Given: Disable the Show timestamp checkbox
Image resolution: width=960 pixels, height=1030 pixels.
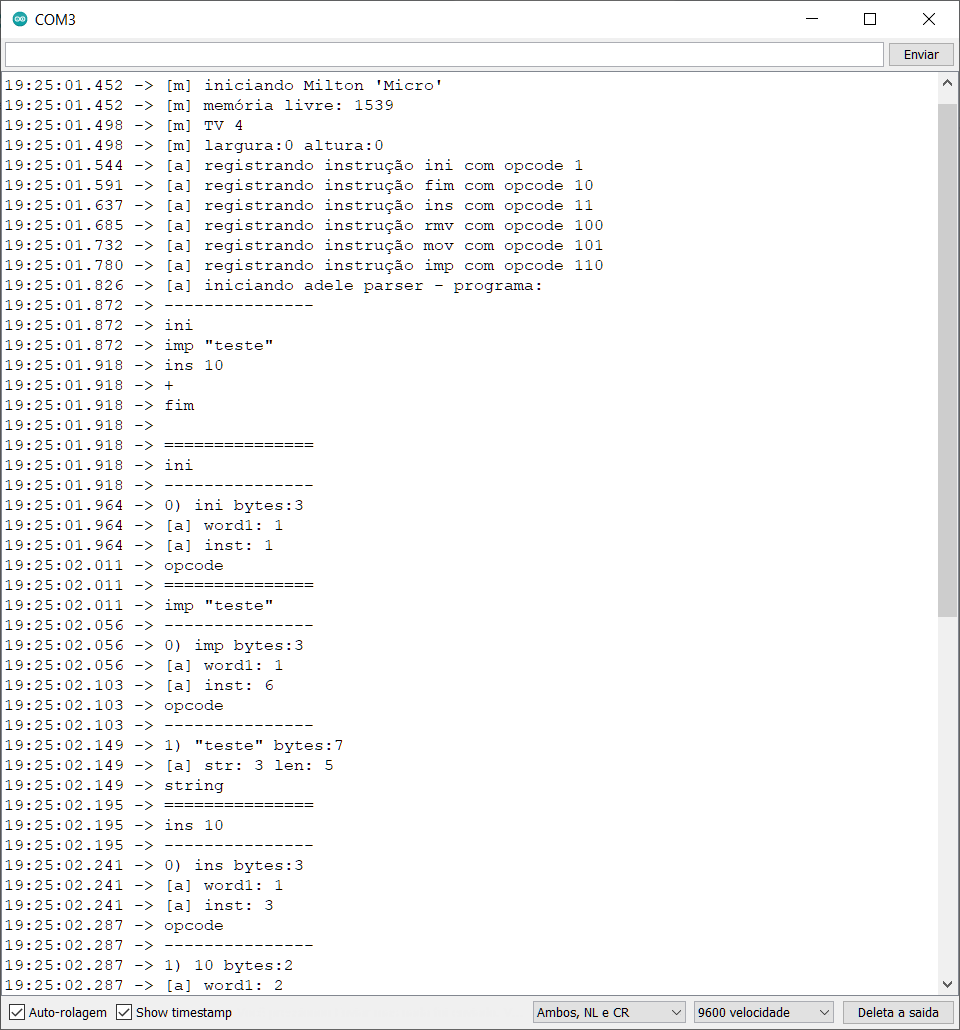Looking at the screenshot, I should (124, 1012).
